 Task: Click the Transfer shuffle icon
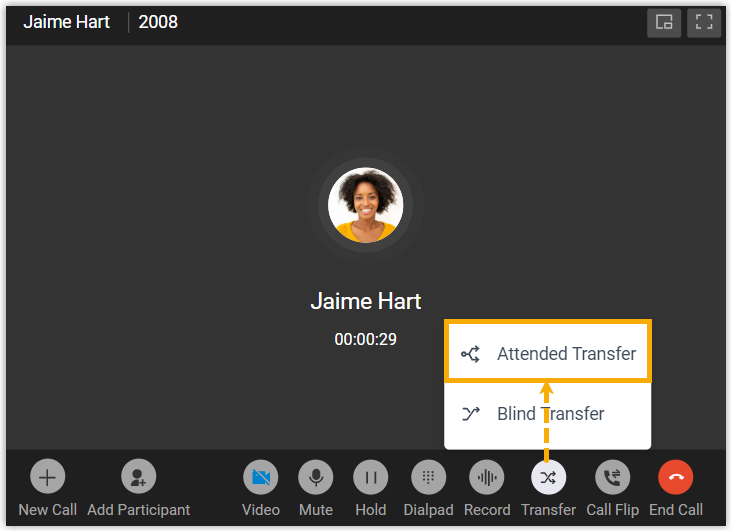coord(549,477)
